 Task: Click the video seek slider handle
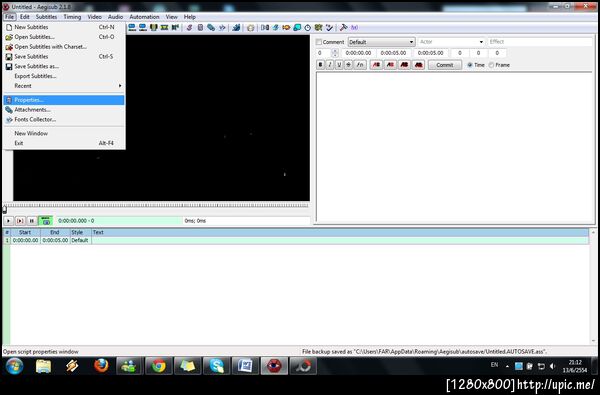[x=5, y=209]
